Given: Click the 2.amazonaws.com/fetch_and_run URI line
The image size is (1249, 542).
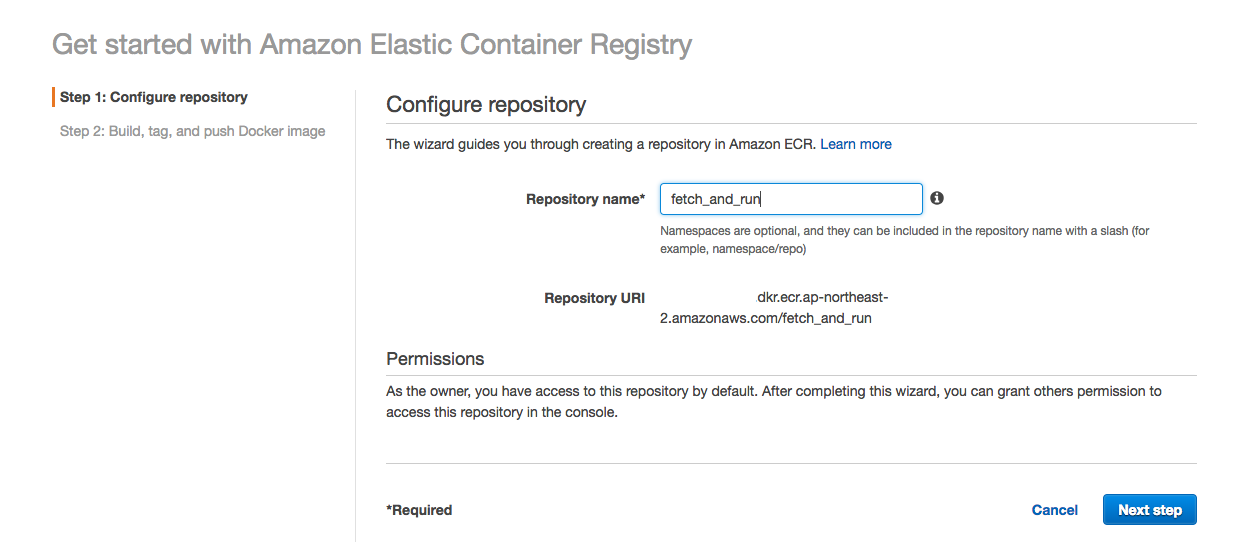Looking at the screenshot, I should [766, 318].
